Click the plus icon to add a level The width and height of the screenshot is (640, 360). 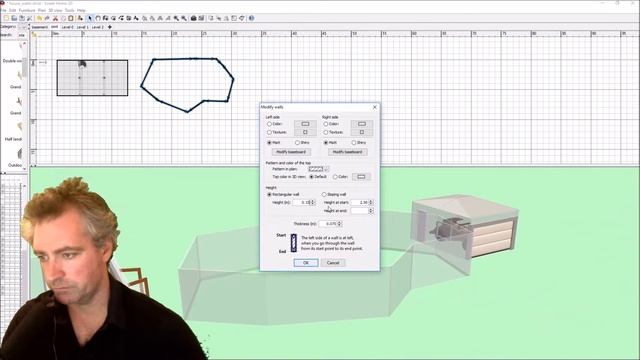[x=110, y=27]
